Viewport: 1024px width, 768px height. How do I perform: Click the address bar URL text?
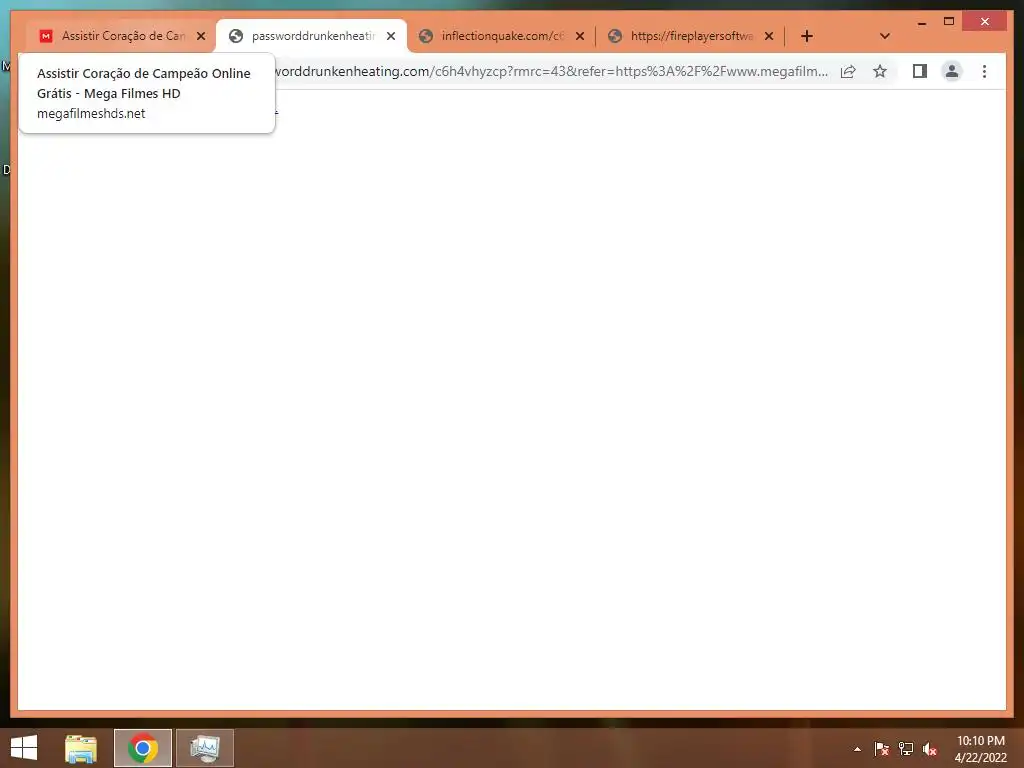[x=551, y=71]
